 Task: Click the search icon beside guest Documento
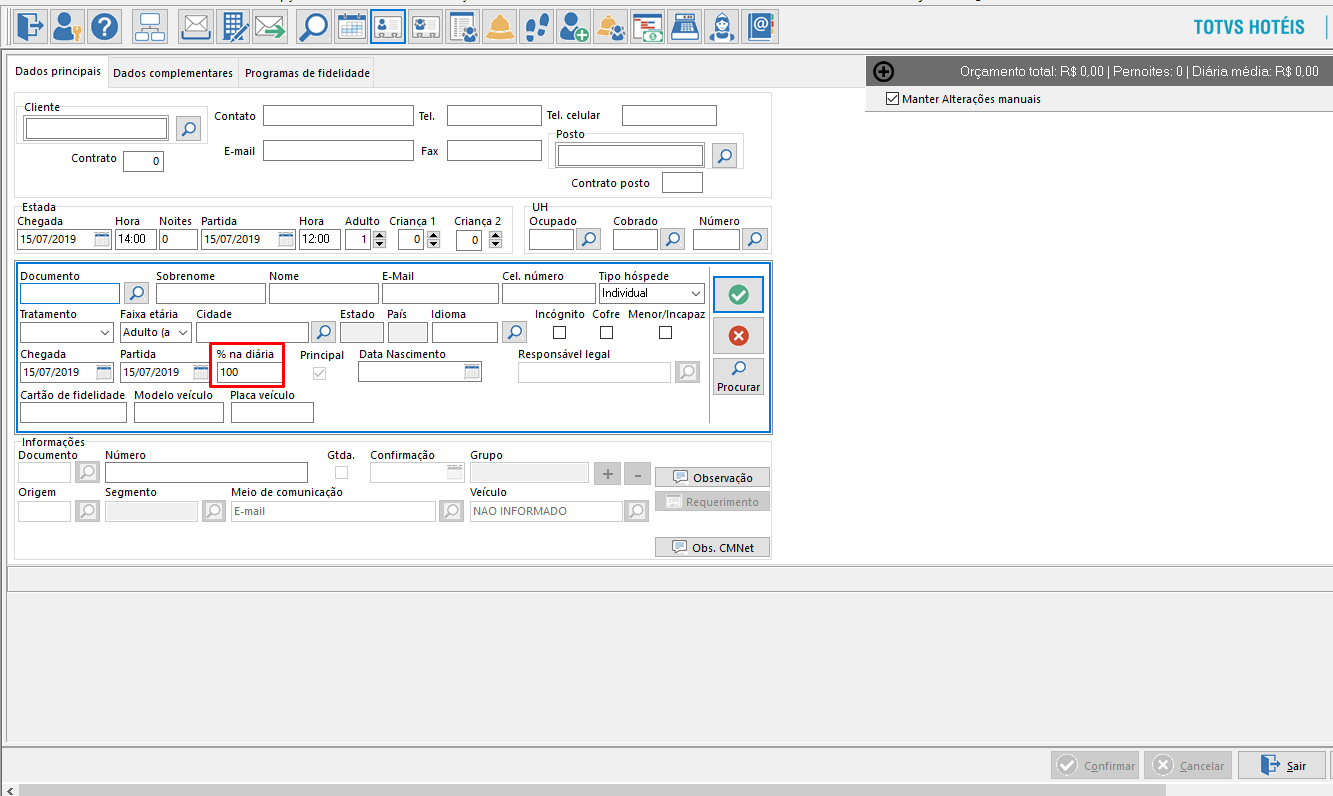point(137,293)
